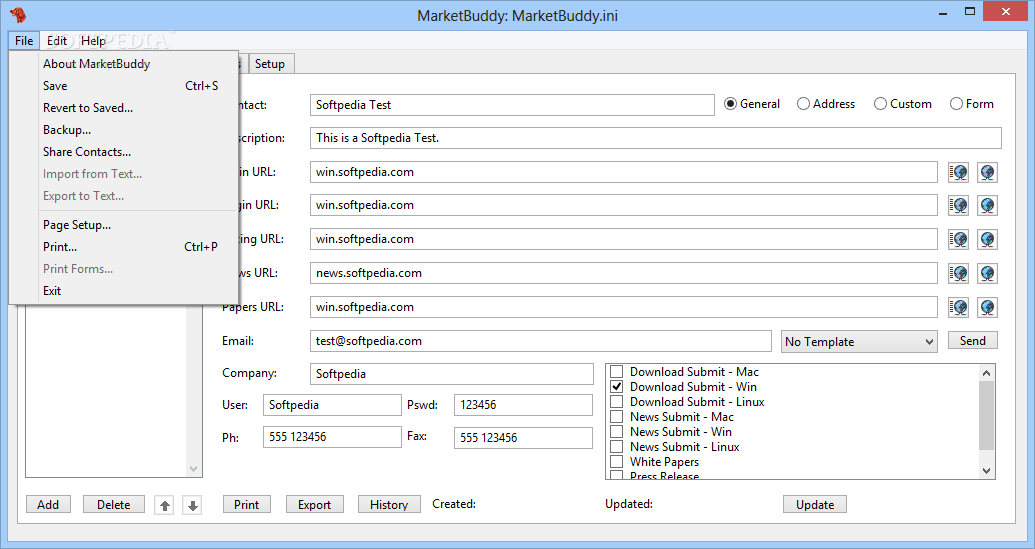Click globe-with-list icon in Papers URL row
Viewport: 1035px width, 549px height.
tap(958, 307)
